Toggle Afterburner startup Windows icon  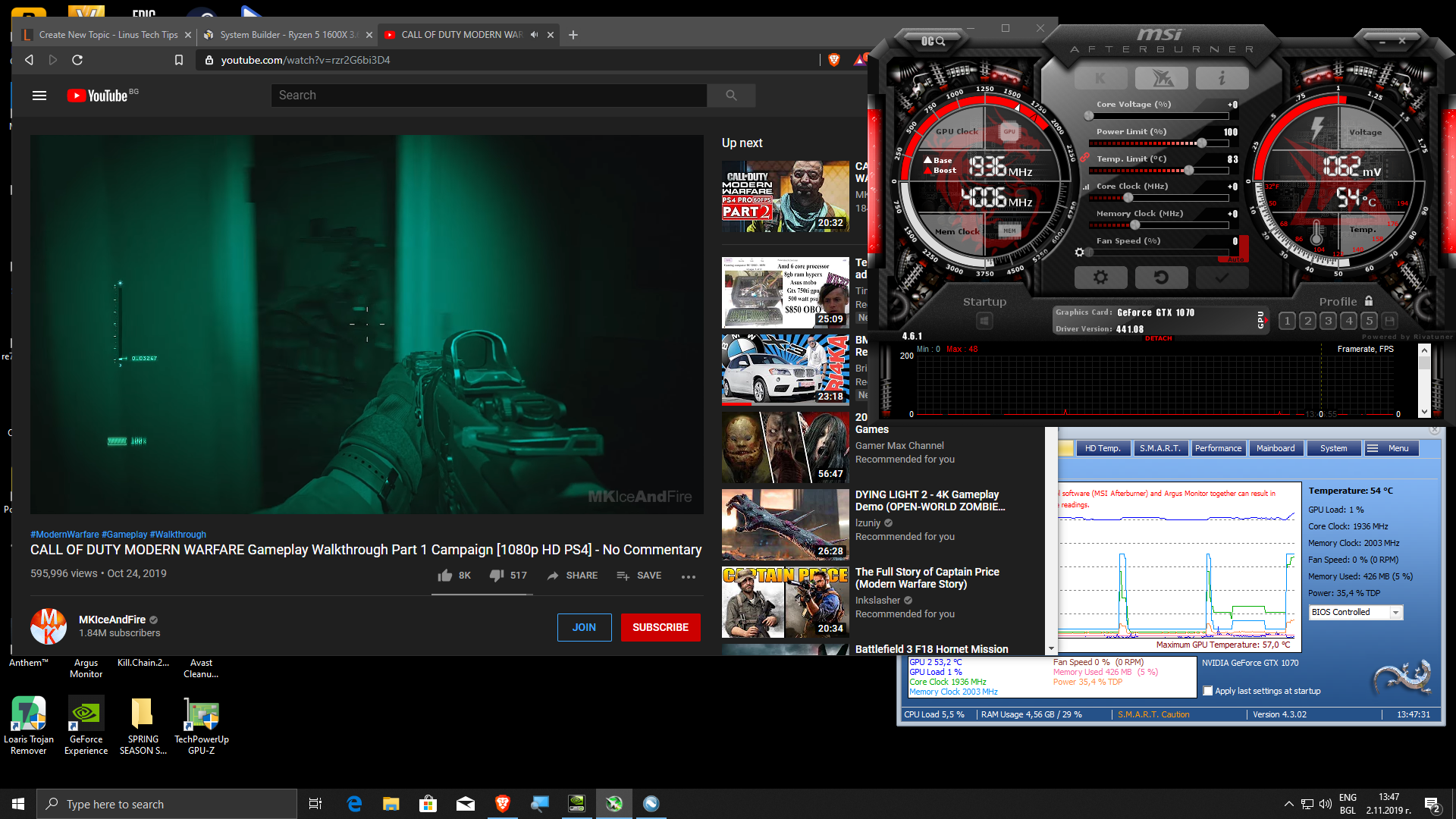tap(984, 321)
